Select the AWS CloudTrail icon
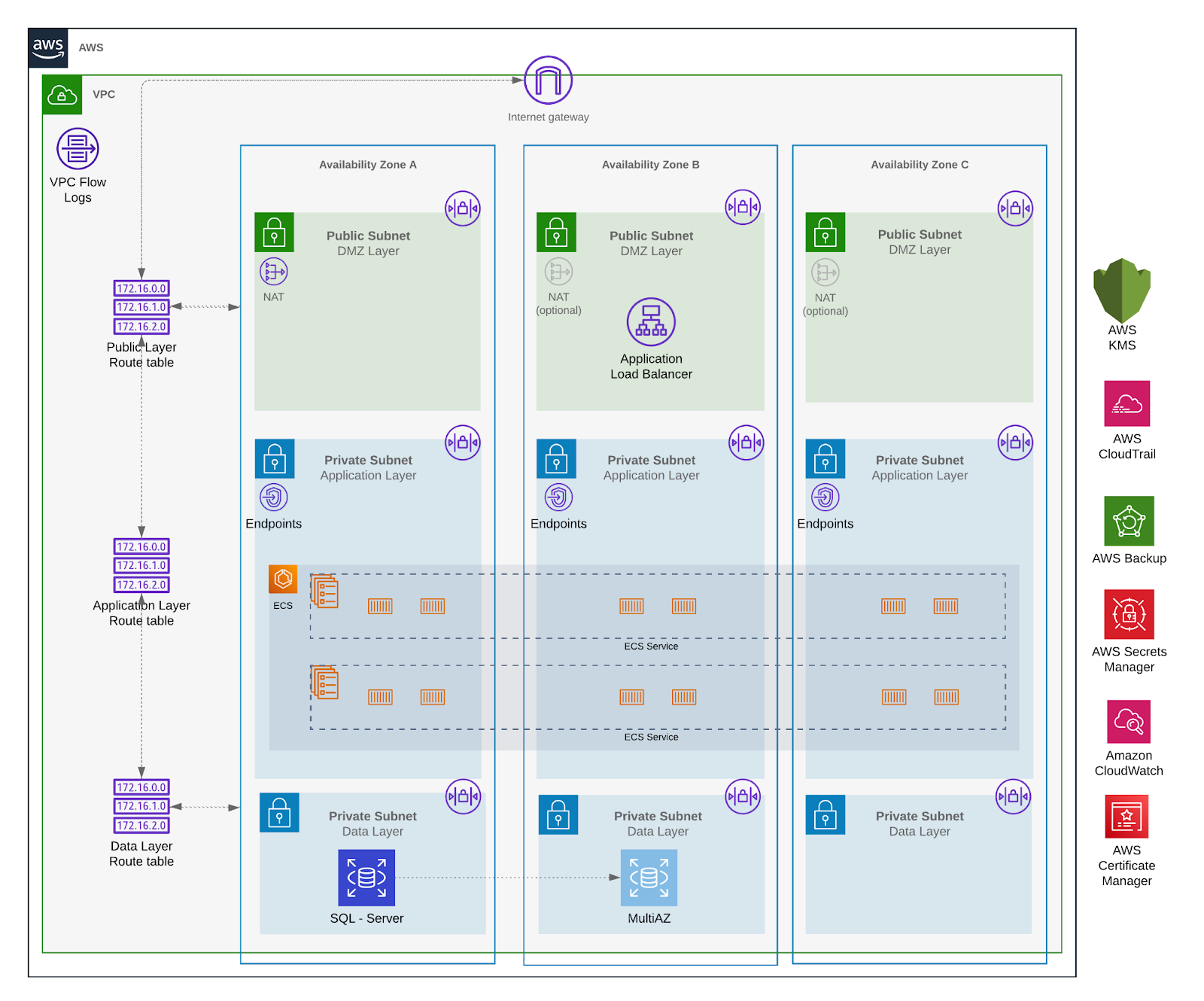The image size is (1204, 1001). pyautogui.click(x=1127, y=403)
